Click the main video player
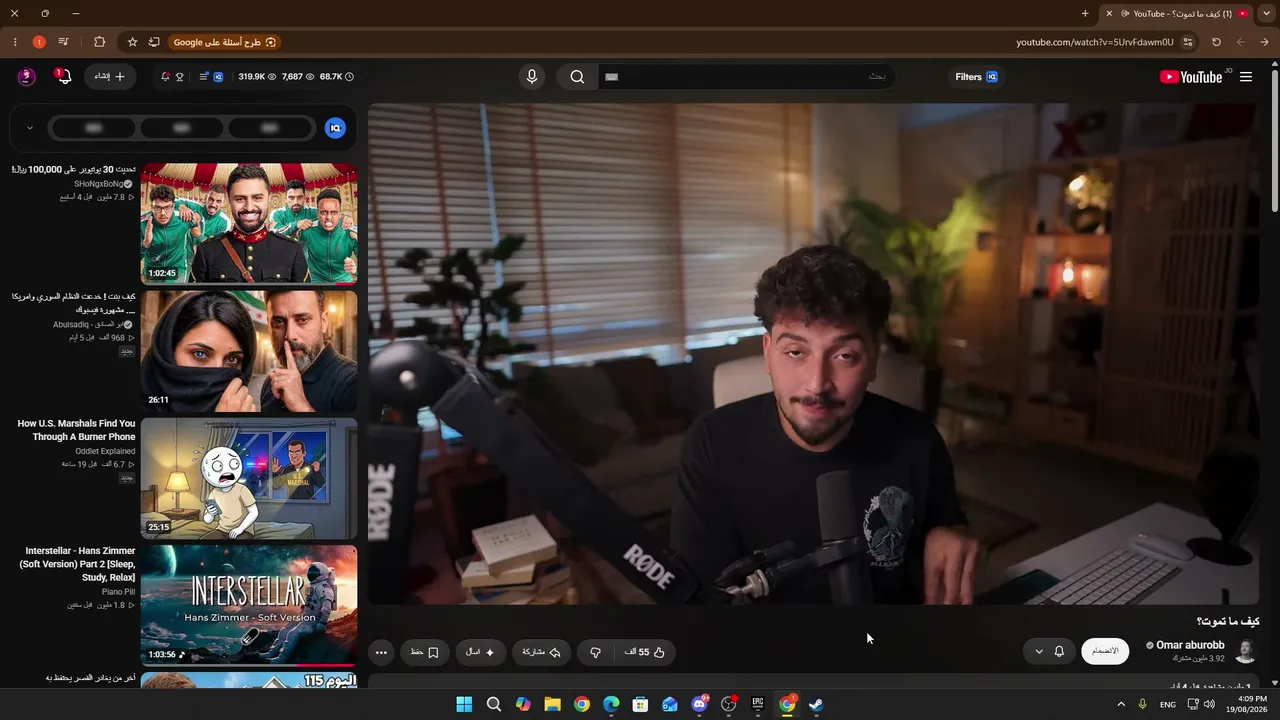The width and height of the screenshot is (1280, 720). click(x=814, y=354)
